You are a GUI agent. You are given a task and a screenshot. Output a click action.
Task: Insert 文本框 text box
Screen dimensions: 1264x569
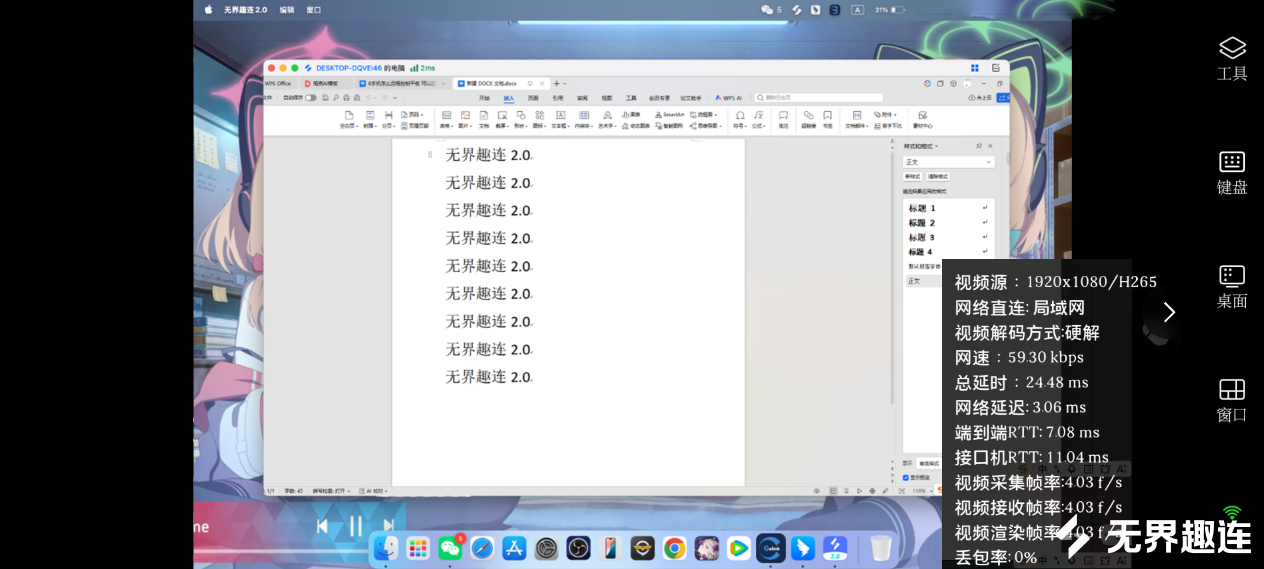point(560,120)
